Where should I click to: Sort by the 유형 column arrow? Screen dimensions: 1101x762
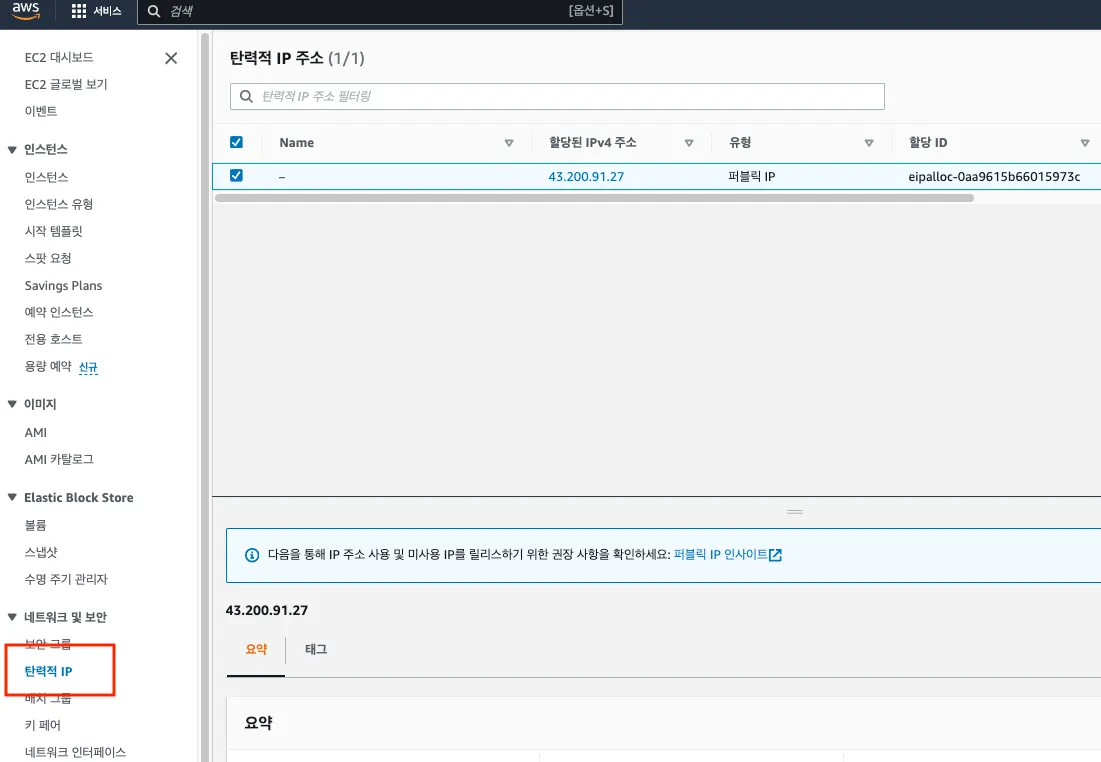pos(869,143)
